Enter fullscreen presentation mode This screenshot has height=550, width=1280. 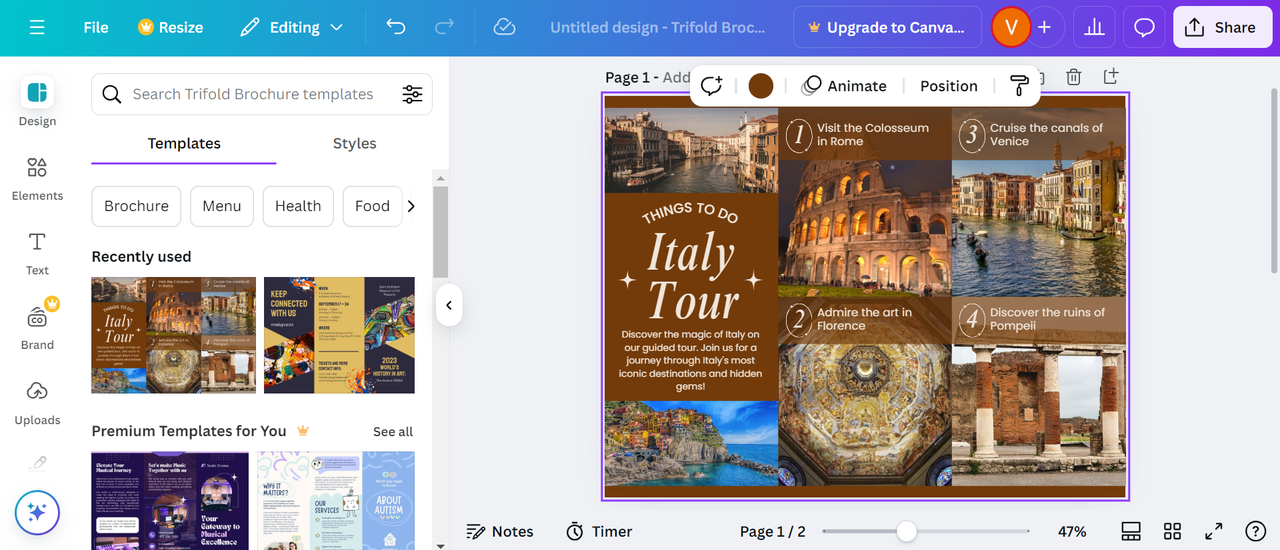(x=1213, y=531)
